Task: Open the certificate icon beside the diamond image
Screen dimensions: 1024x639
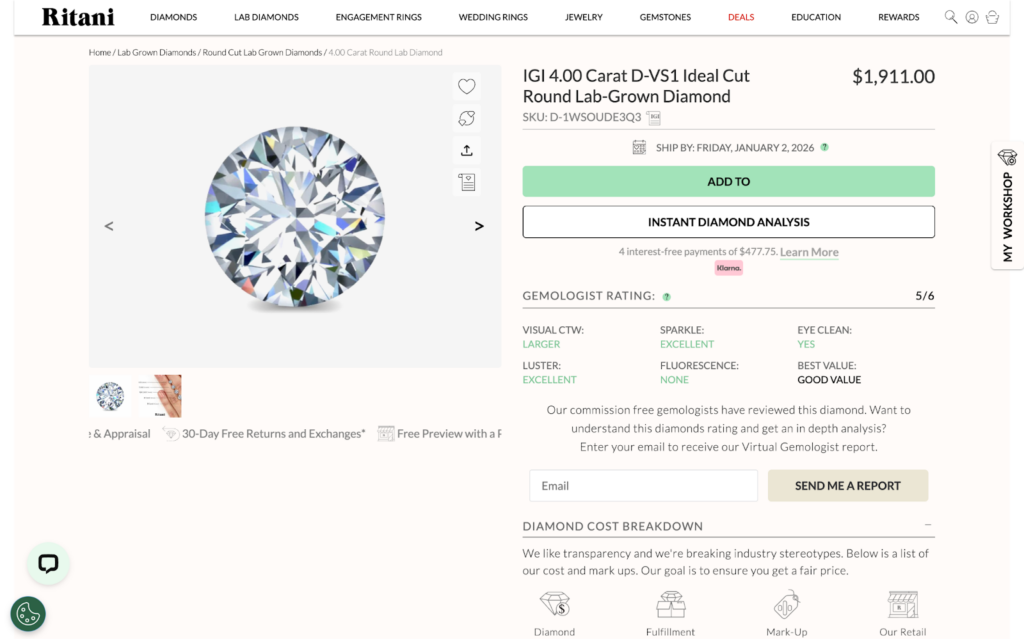Action: point(466,182)
